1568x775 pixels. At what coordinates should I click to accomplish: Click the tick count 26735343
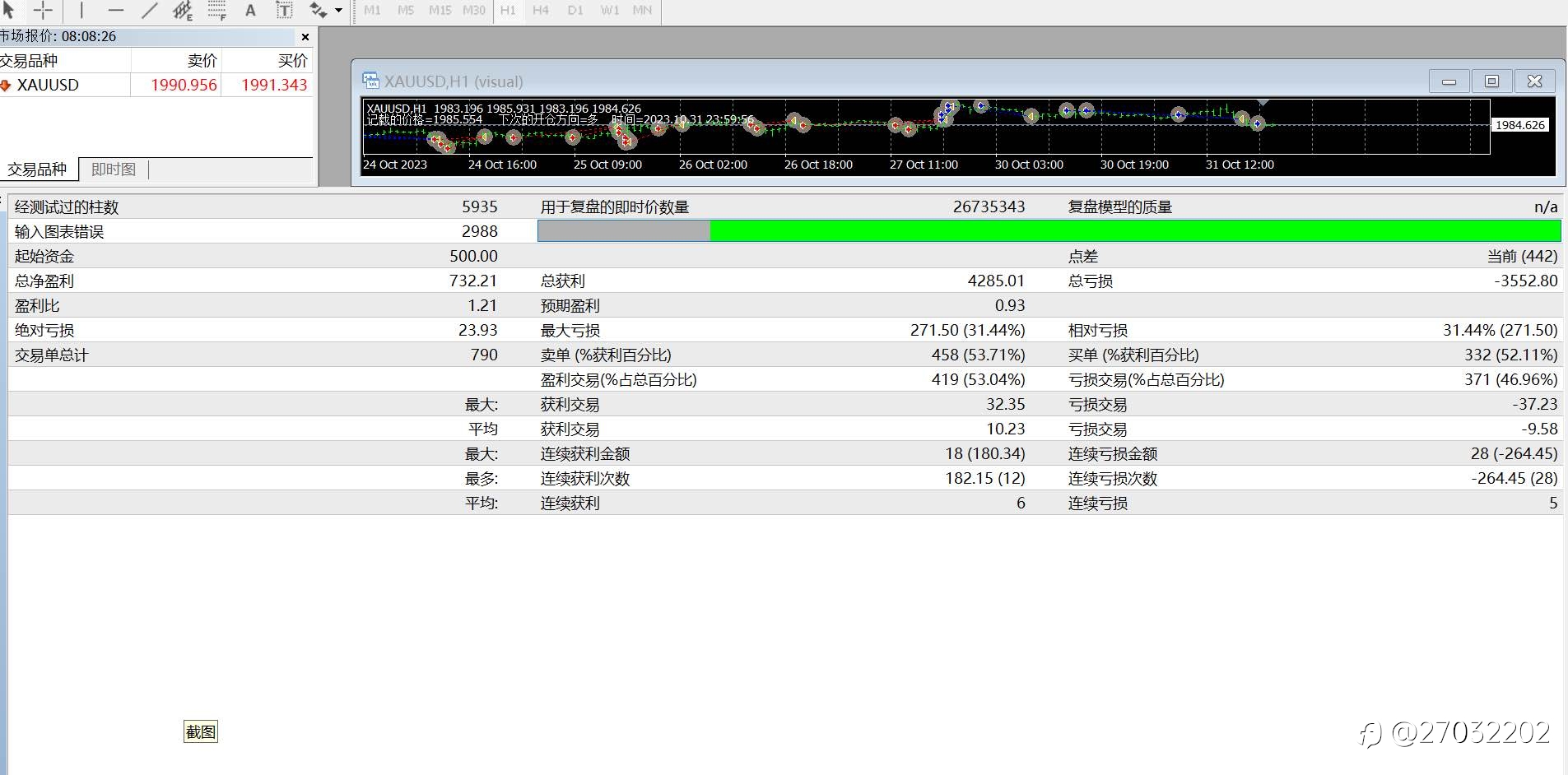989,207
